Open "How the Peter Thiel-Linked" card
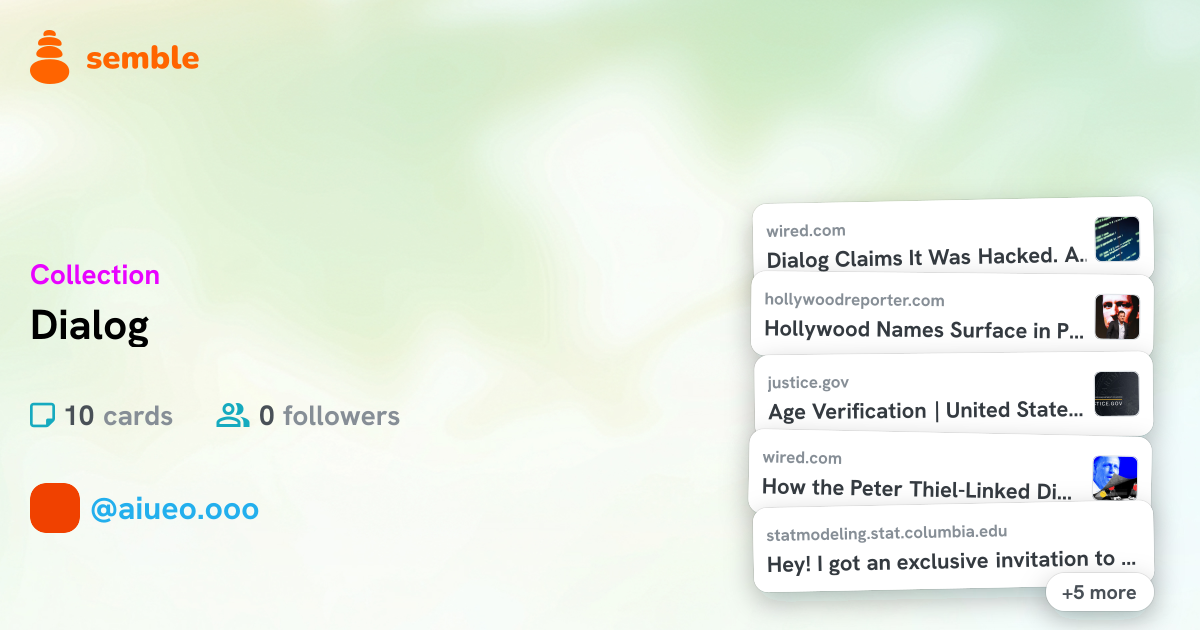Viewport: 1200px width, 630px height. pos(950,473)
